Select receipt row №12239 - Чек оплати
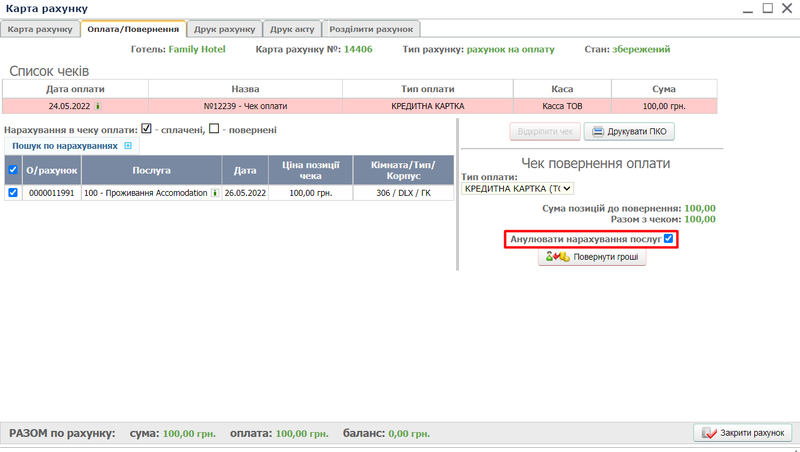The width and height of the screenshot is (800, 452). (245, 105)
